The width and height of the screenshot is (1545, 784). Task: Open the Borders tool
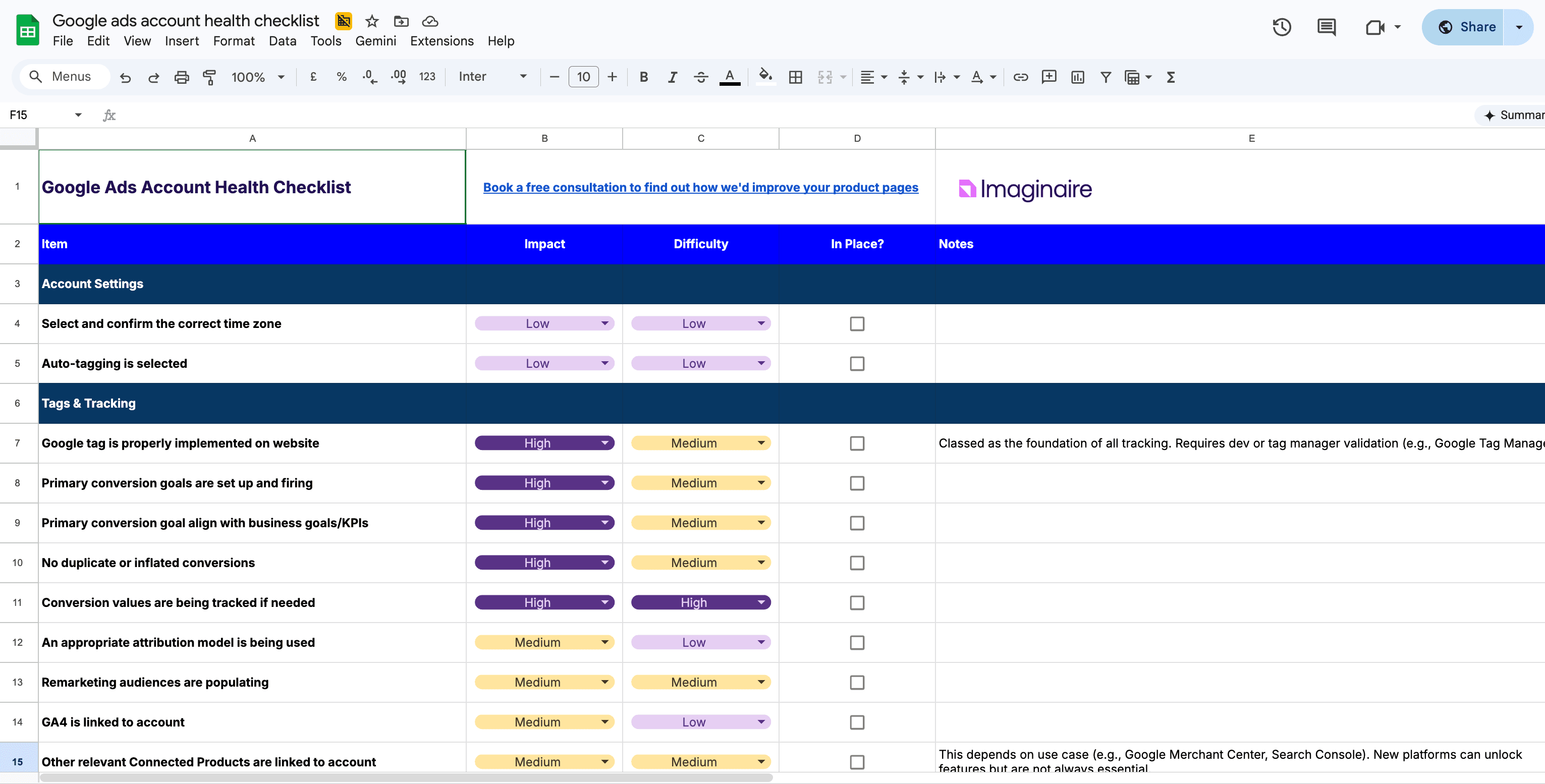[x=795, y=77]
